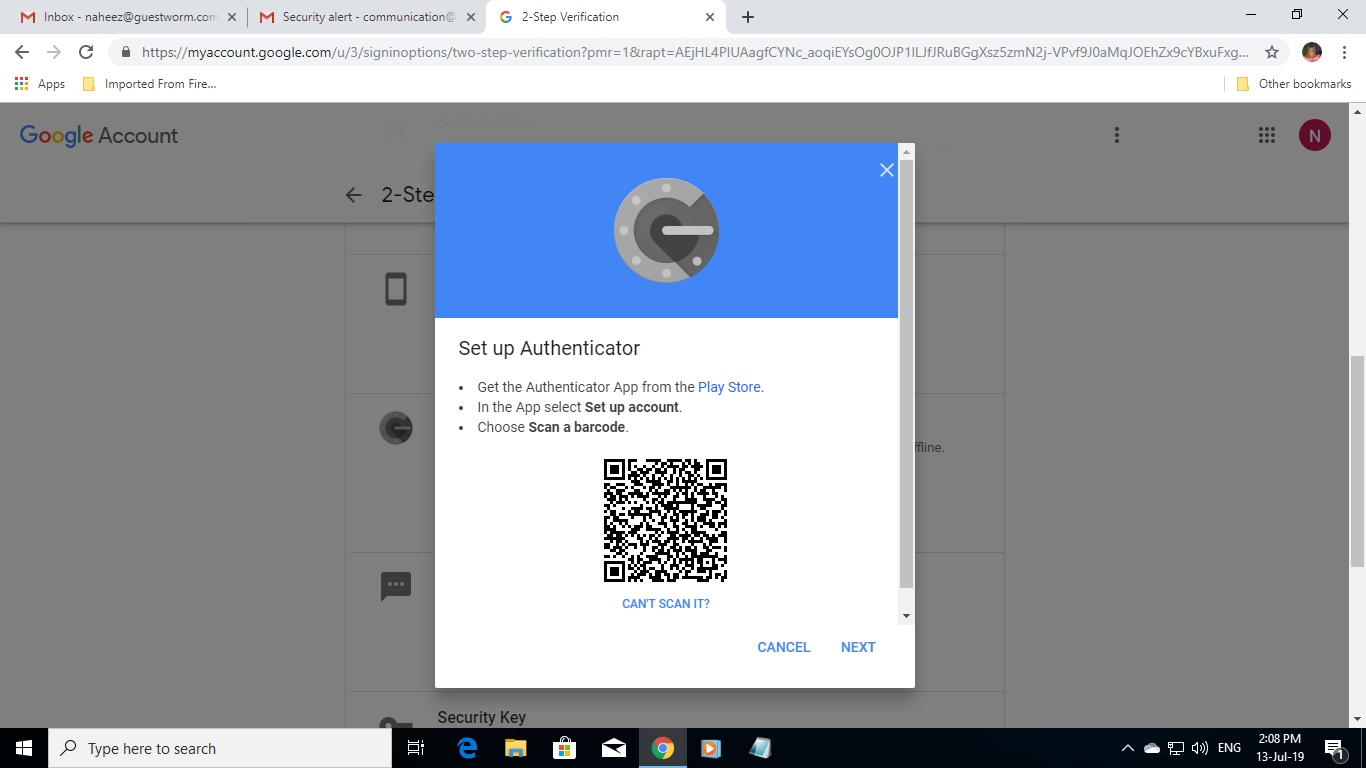Click the Google Account logo
This screenshot has width=1366, height=768.
coord(99,135)
